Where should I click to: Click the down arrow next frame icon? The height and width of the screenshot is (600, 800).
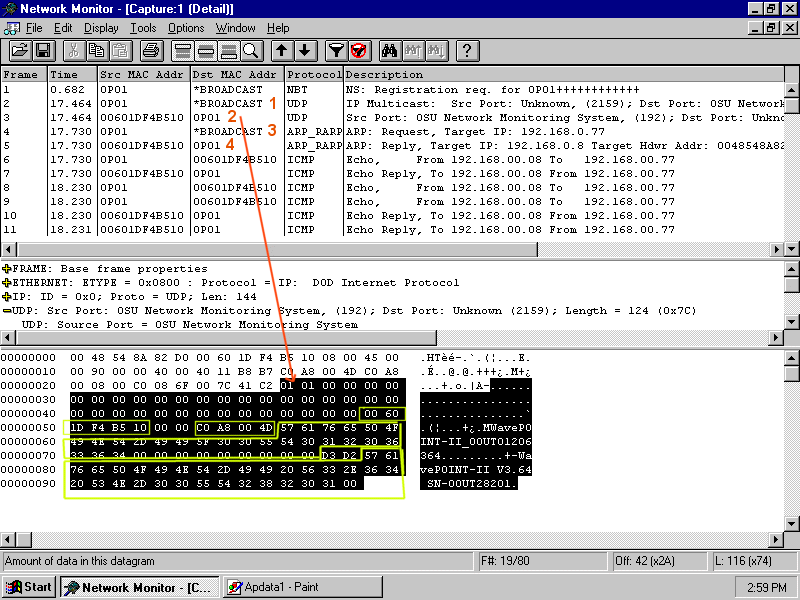pyautogui.click(x=305, y=51)
